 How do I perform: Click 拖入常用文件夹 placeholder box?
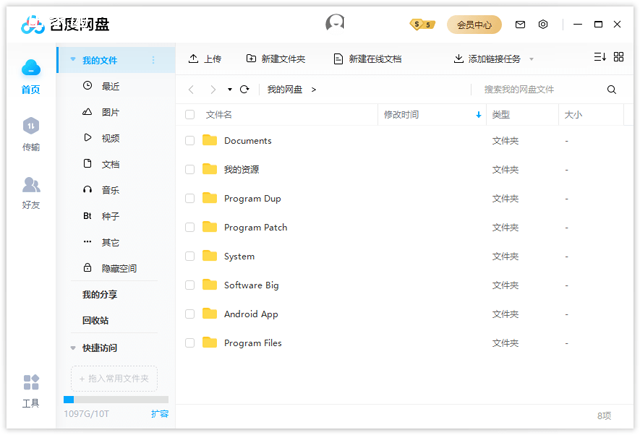[114, 379]
